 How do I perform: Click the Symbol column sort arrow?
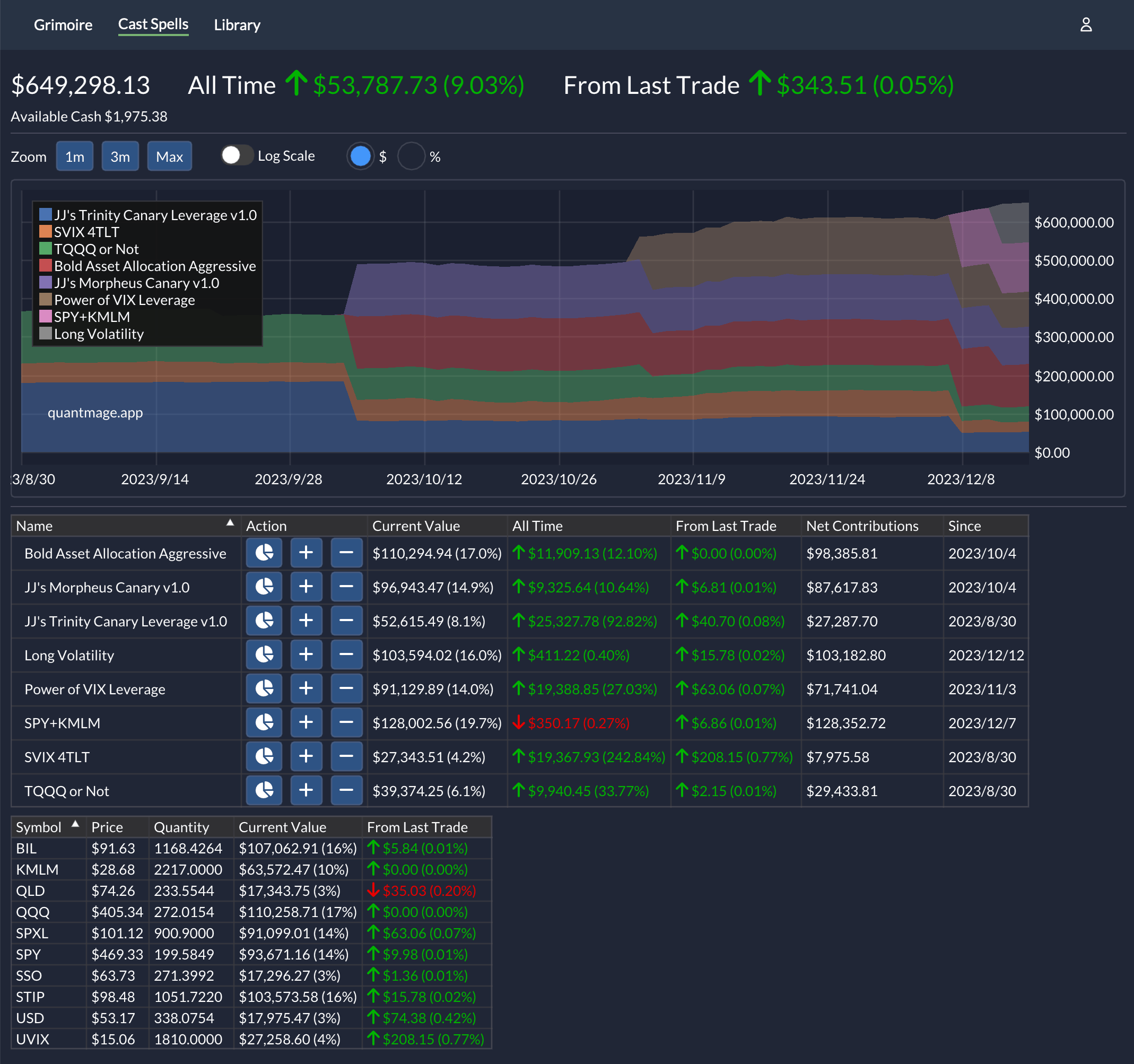(x=75, y=824)
